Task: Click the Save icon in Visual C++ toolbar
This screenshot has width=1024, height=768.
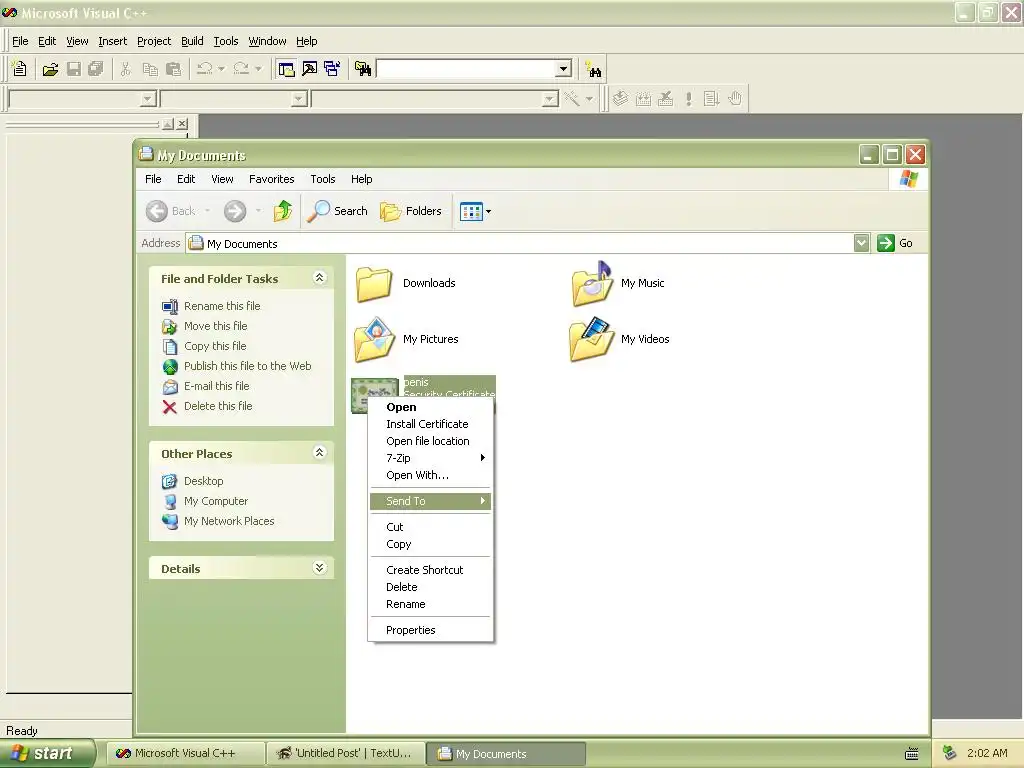Action: coord(74,69)
